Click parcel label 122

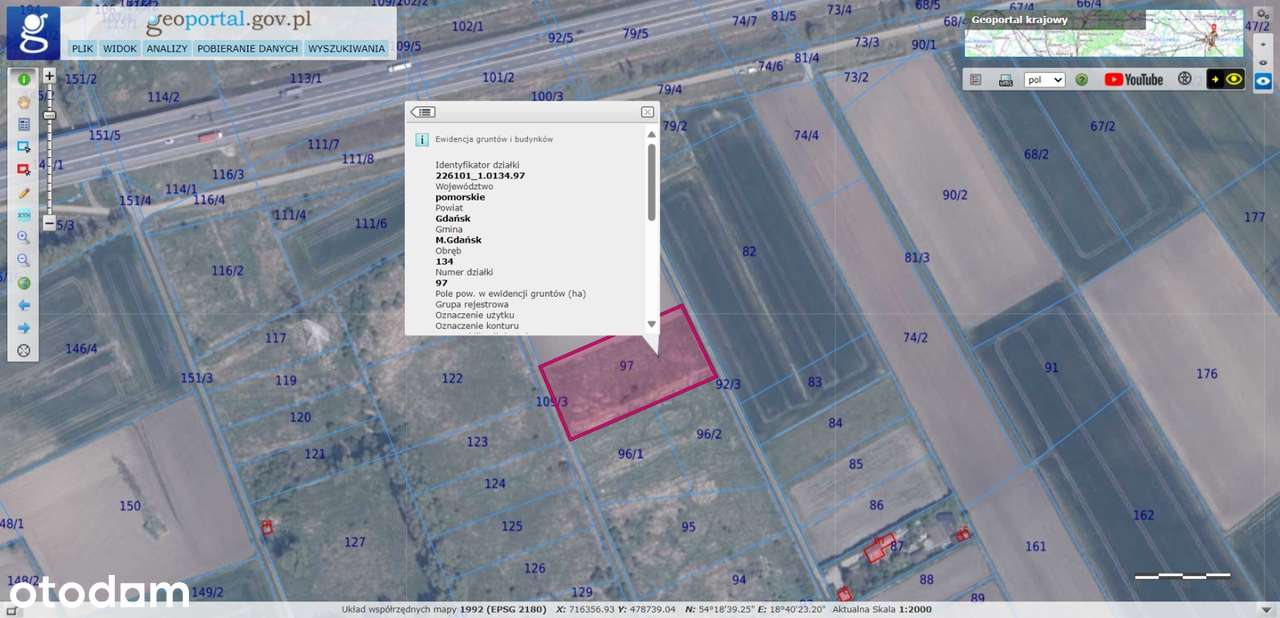coord(452,378)
